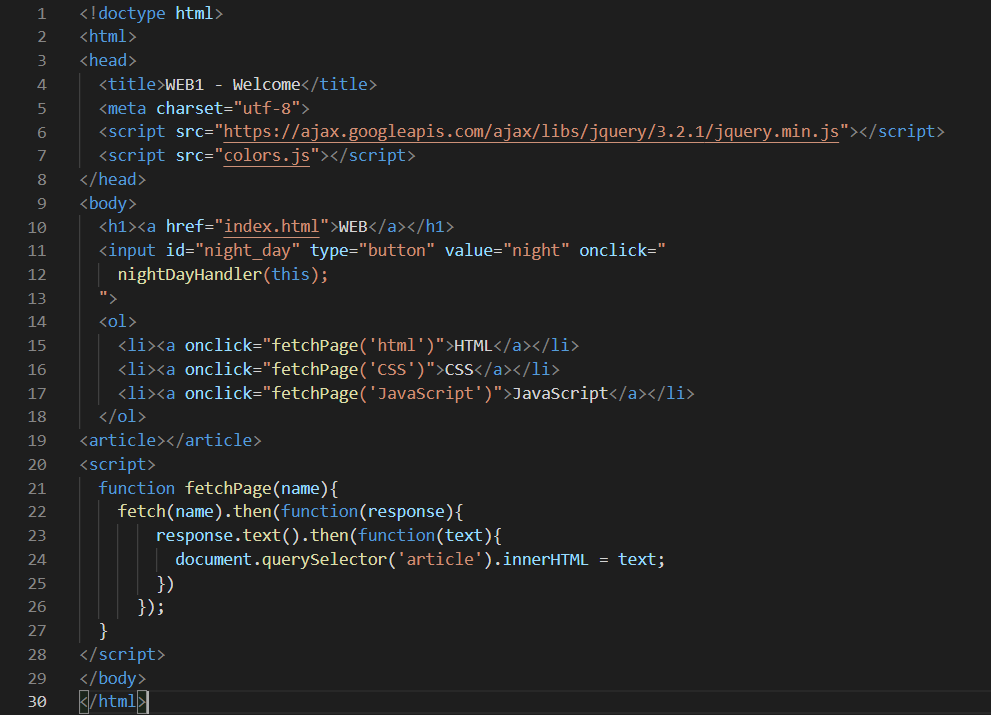Click 'nightDayHandler' on line 12

pos(190,274)
